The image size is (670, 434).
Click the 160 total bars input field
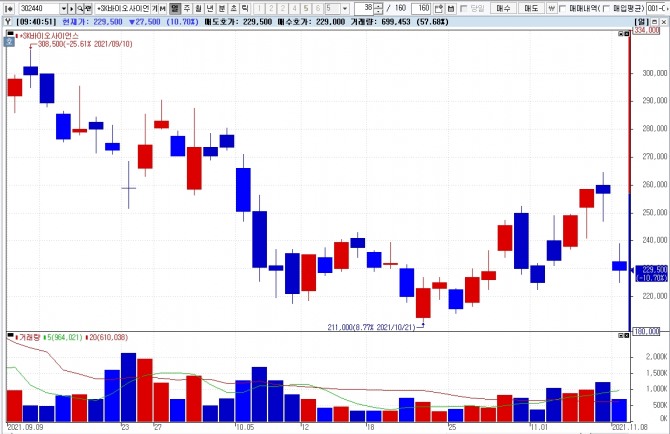421,9
